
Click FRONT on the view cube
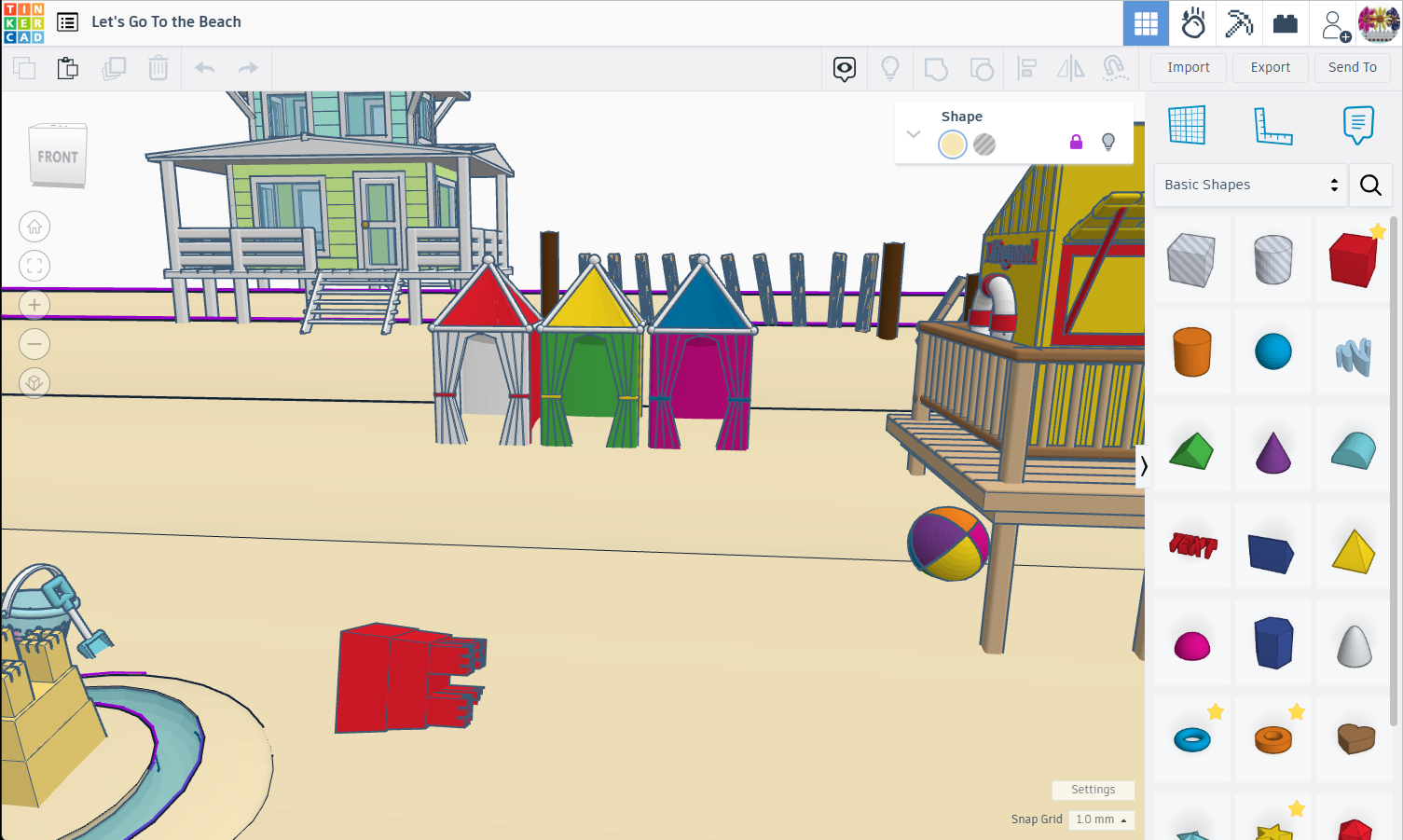tap(57, 157)
